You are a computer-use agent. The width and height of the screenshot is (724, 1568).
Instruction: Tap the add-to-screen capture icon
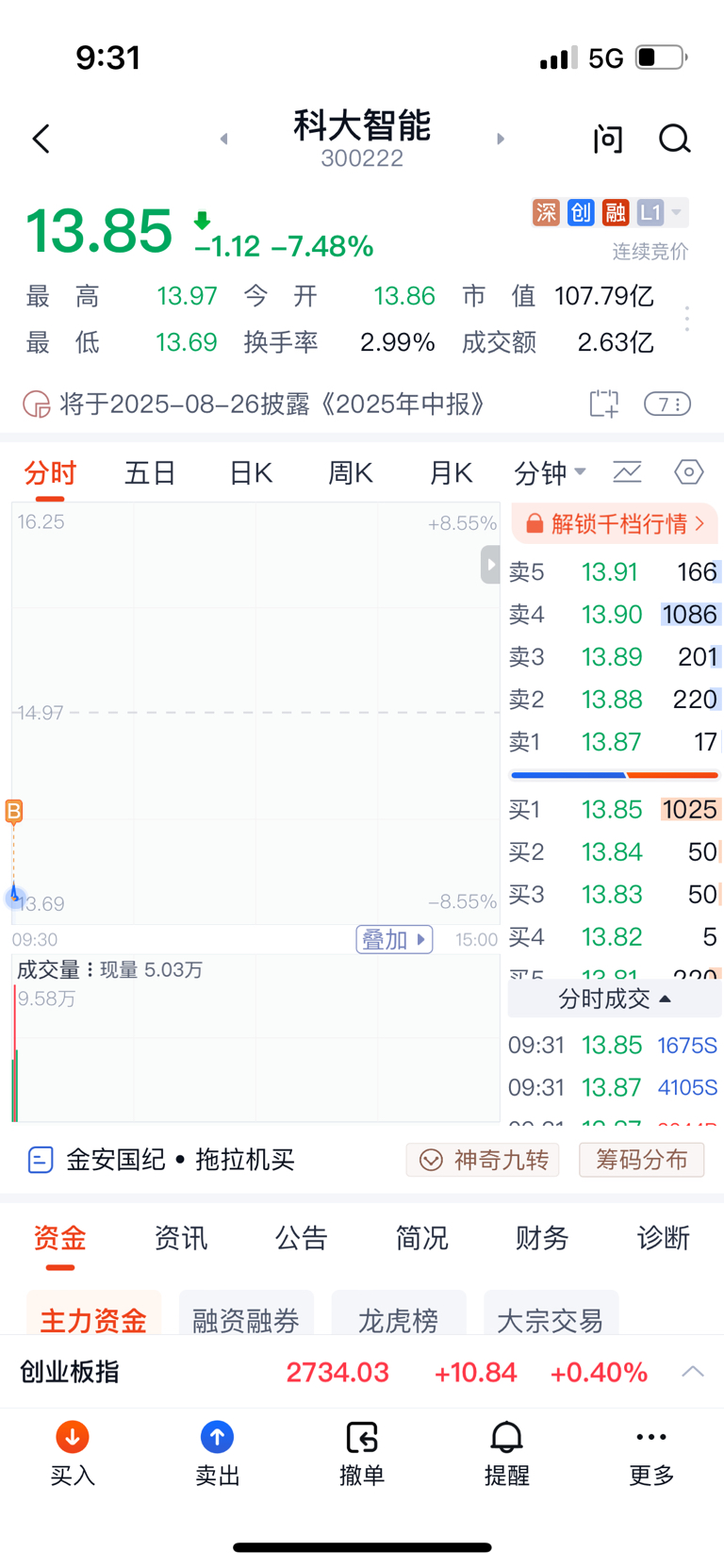tap(604, 404)
